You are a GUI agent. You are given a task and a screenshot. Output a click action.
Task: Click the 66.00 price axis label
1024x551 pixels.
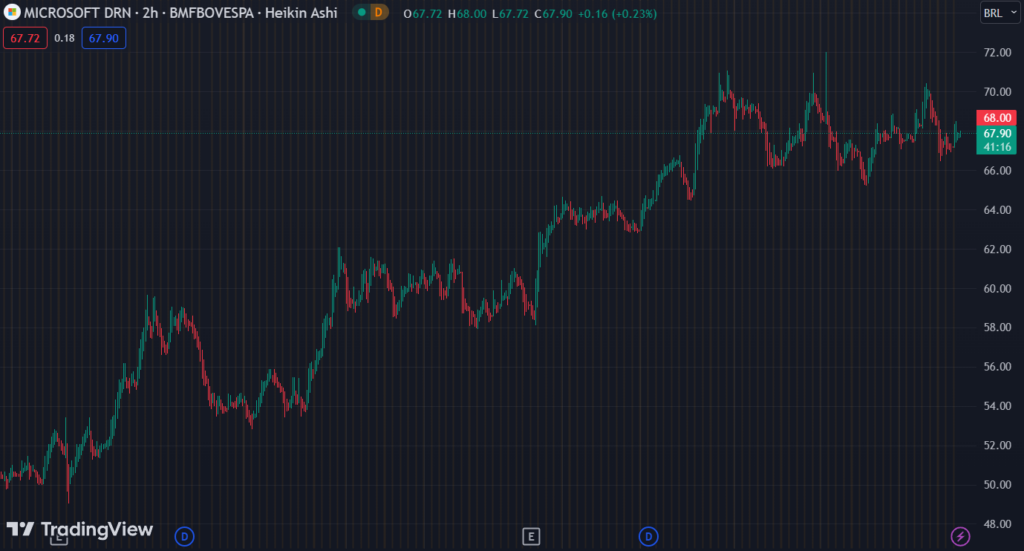click(x=997, y=170)
